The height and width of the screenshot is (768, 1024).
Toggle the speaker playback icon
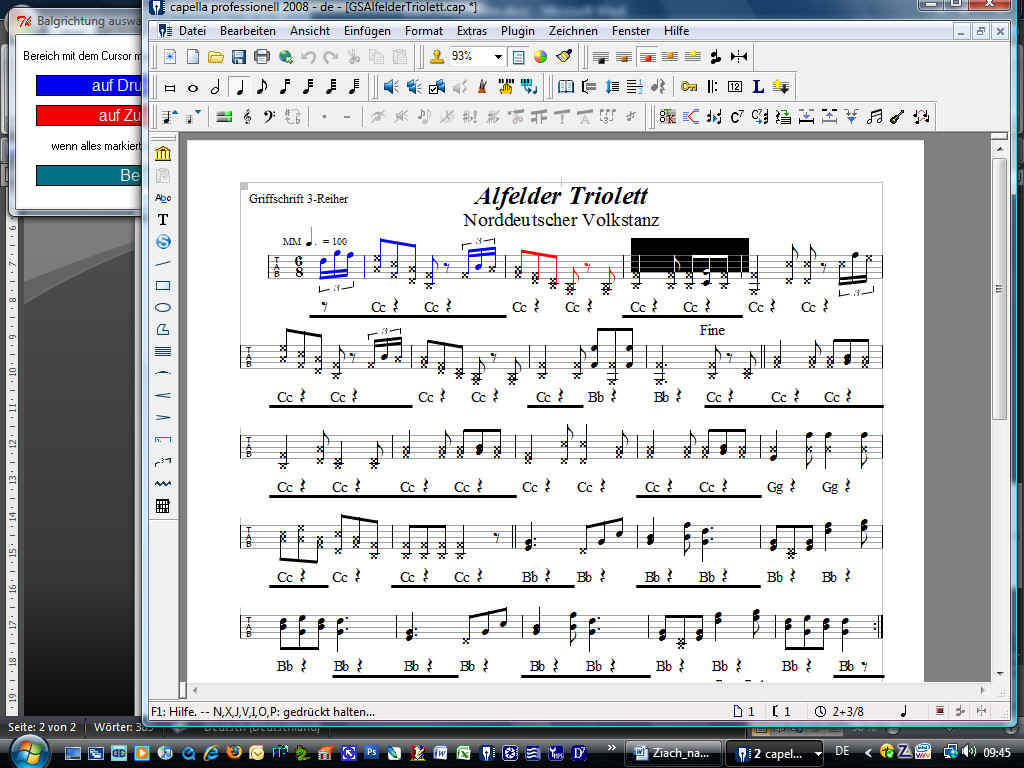coord(391,87)
